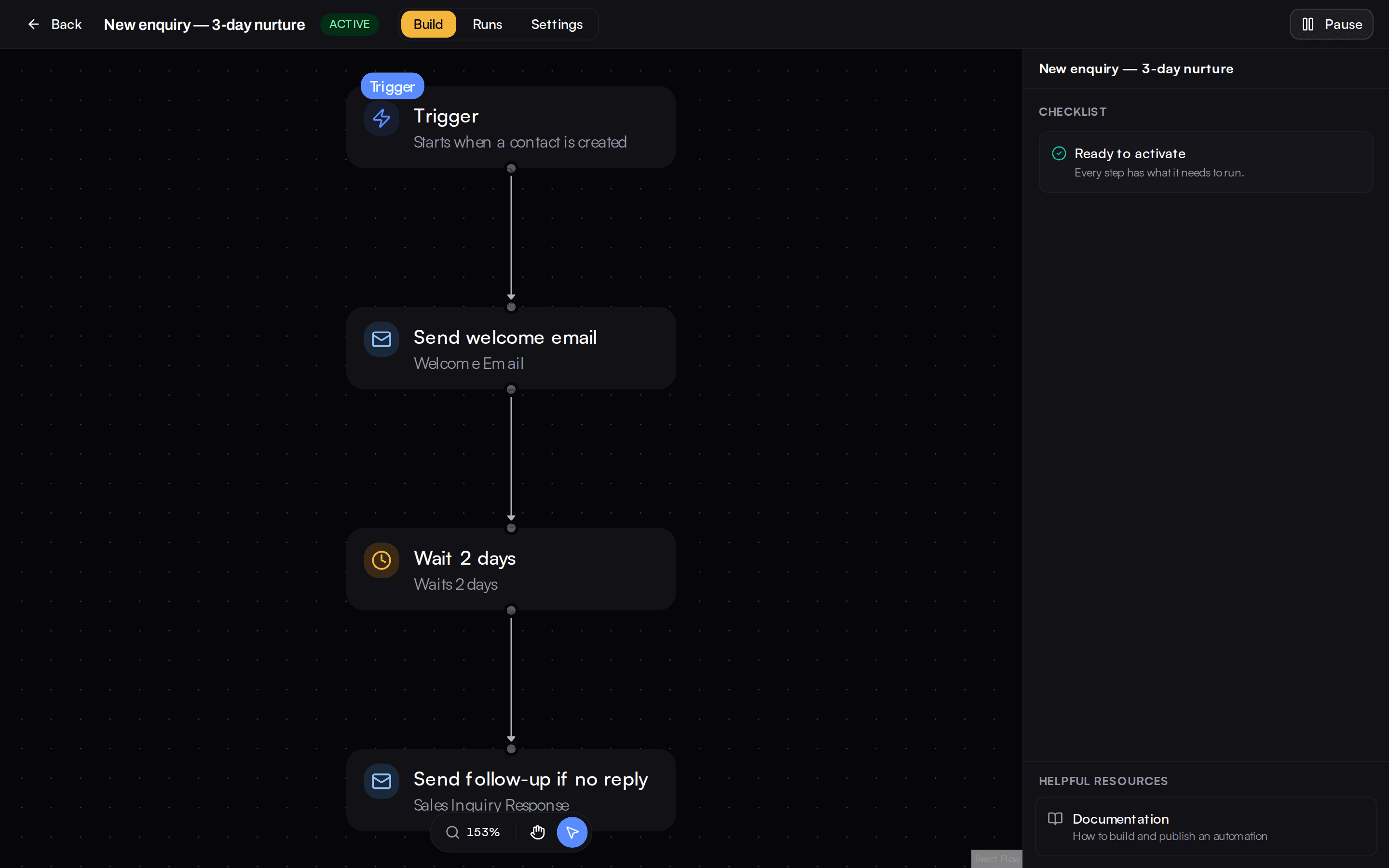
Task: Select the hand pan tool
Action: (537, 832)
